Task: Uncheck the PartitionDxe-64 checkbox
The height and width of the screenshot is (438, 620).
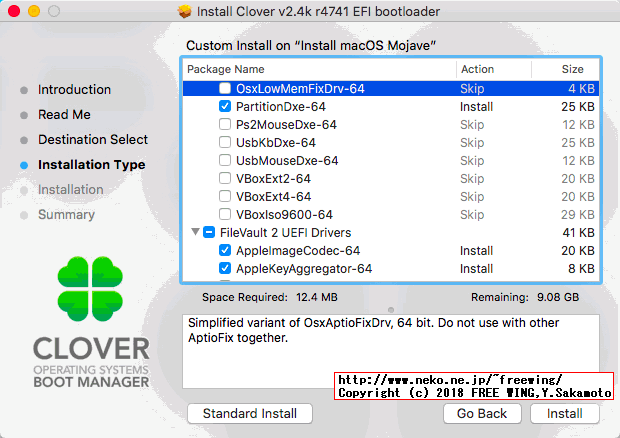Action: pos(225,106)
